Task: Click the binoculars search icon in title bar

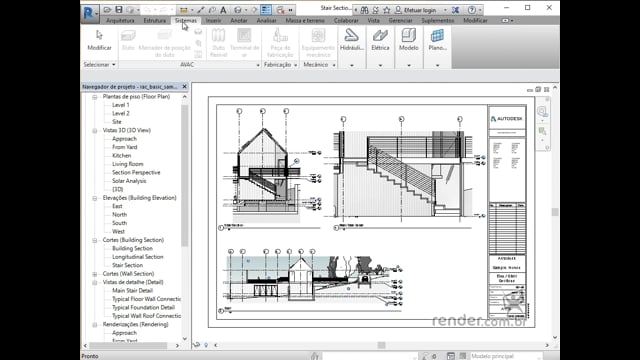Action: click(364, 10)
